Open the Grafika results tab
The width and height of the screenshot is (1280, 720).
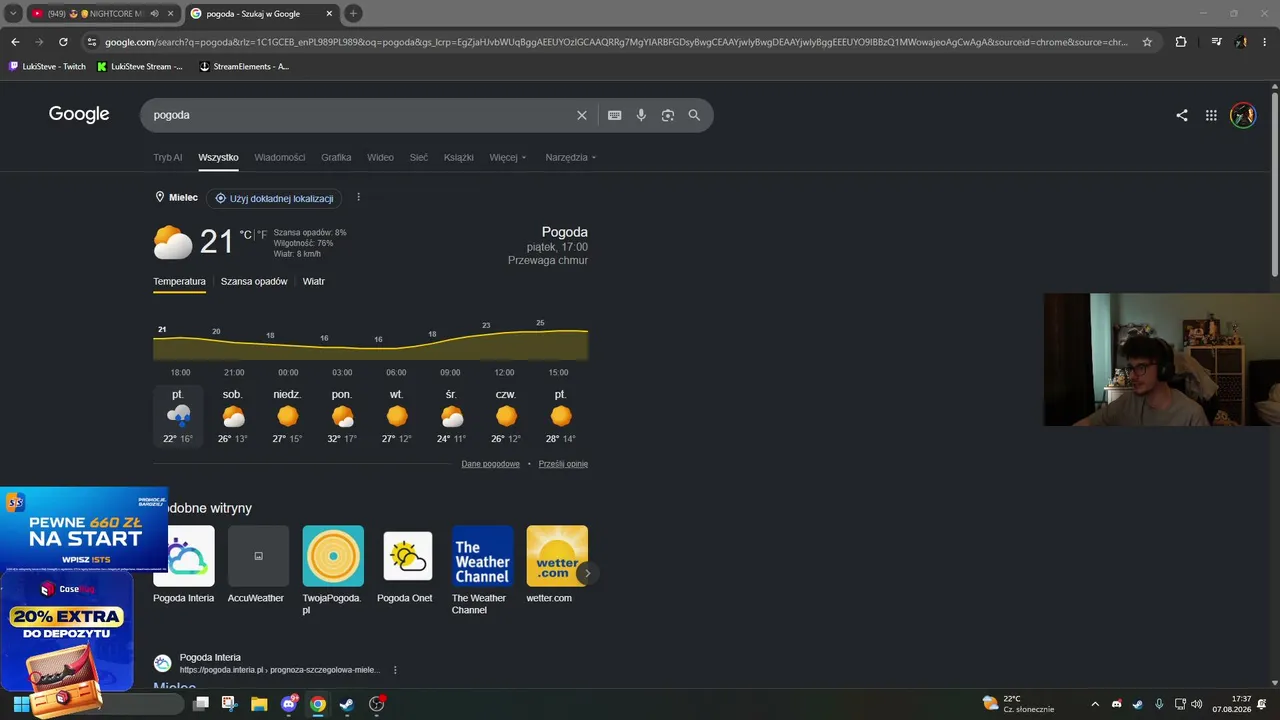pos(336,157)
